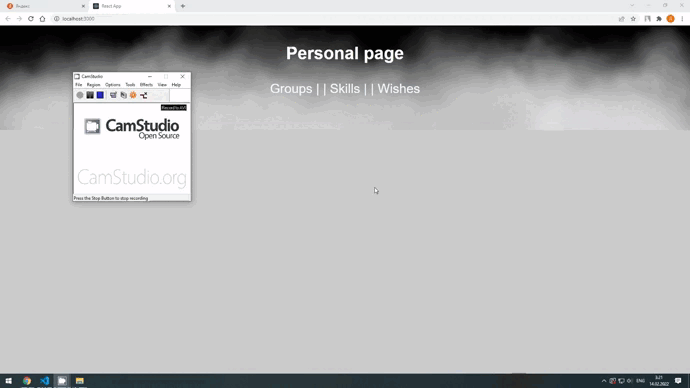Click the gray screen annotations icon in CamStudio
The width and height of the screenshot is (690, 388).
pyautogui.click(x=123, y=95)
